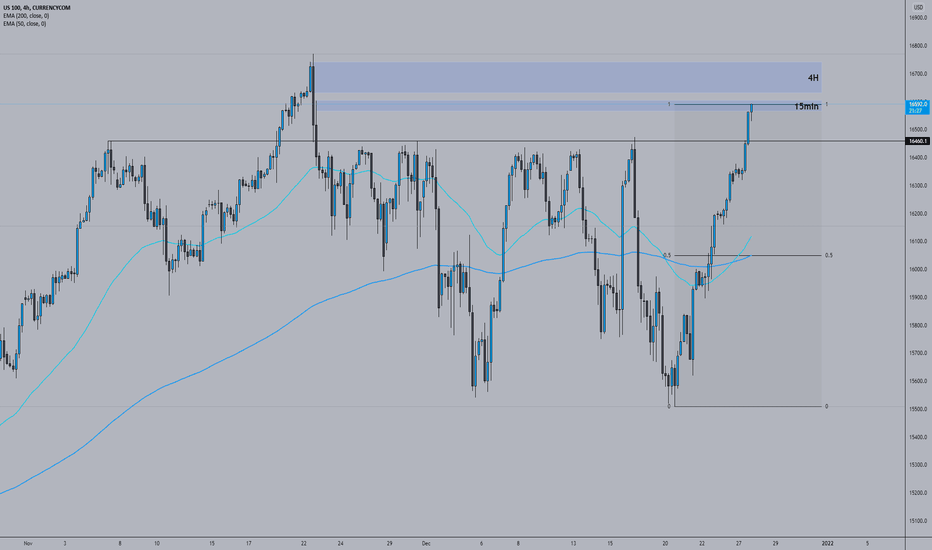Select the Fibonacci 1 level label on the right

pyautogui.click(x=826, y=104)
